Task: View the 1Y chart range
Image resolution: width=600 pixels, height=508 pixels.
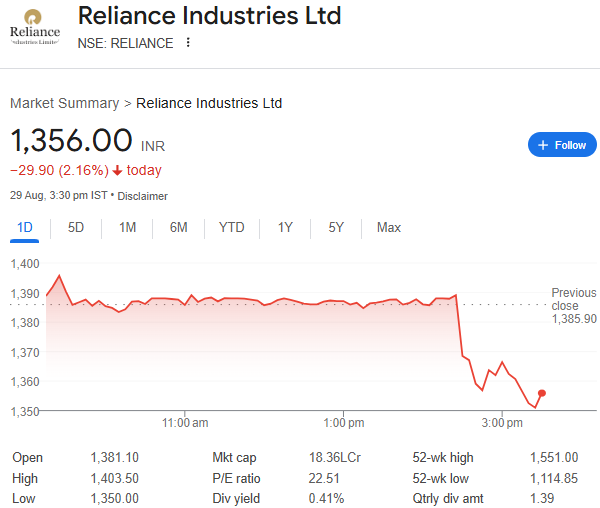Action: (x=285, y=227)
